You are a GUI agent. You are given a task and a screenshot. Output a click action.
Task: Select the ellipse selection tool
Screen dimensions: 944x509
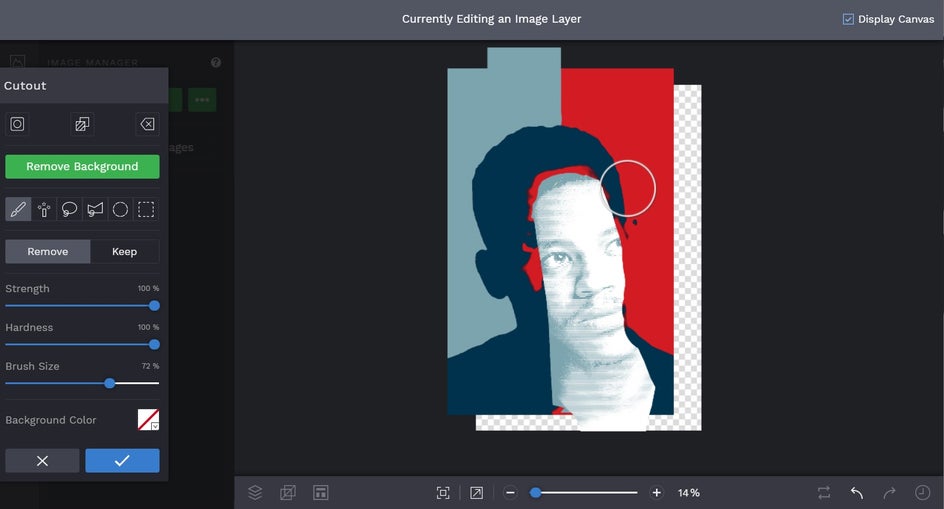coord(120,209)
